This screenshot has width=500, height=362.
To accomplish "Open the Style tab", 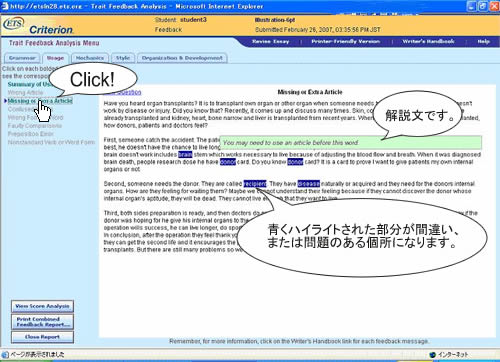I will coord(123,58).
